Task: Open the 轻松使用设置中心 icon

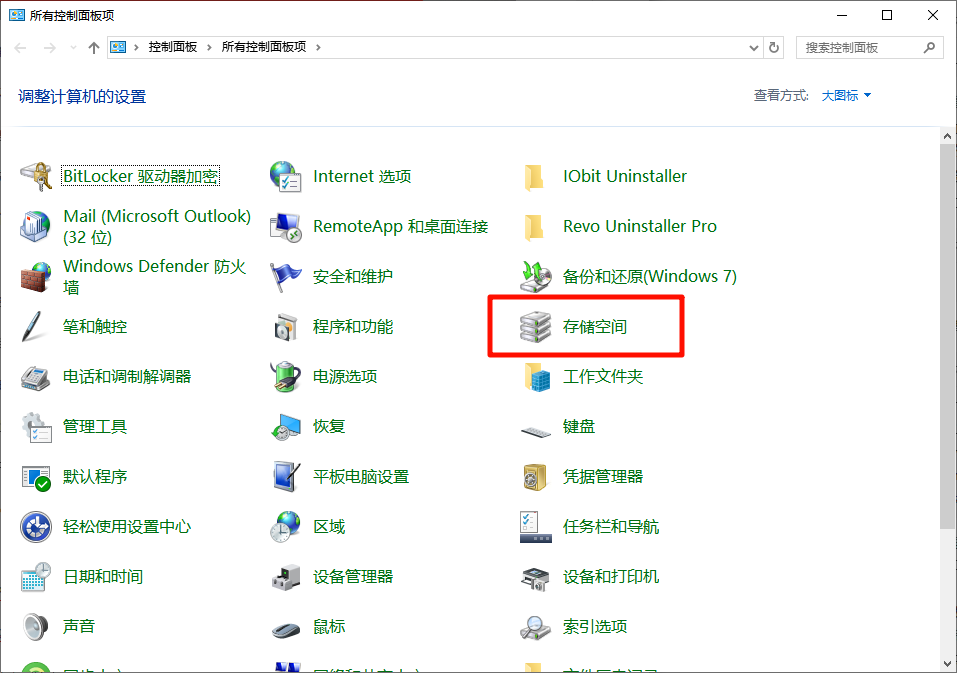Action: tap(36, 527)
